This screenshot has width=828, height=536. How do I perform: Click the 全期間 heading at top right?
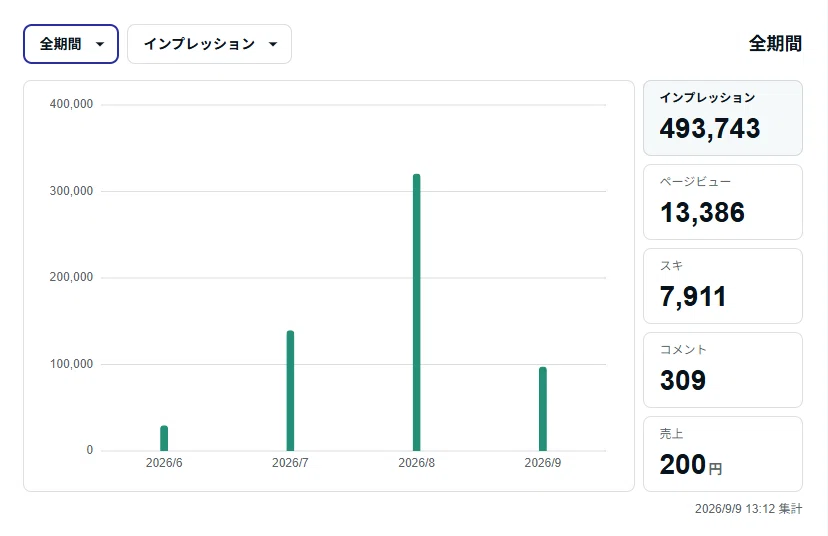[x=775, y=43]
